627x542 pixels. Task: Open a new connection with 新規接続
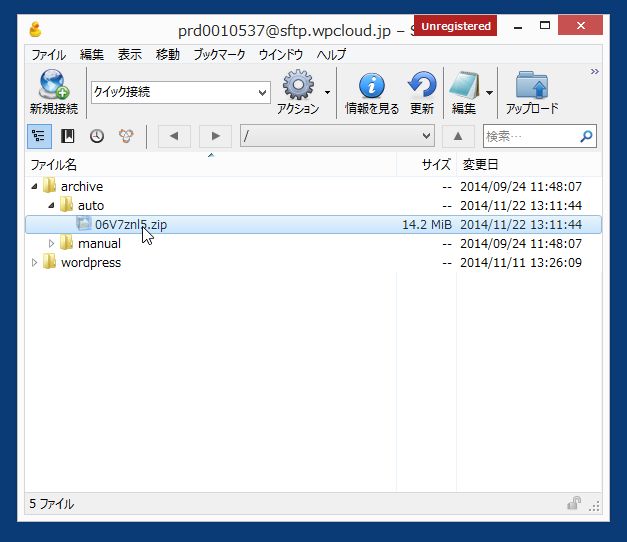click(x=54, y=92)
